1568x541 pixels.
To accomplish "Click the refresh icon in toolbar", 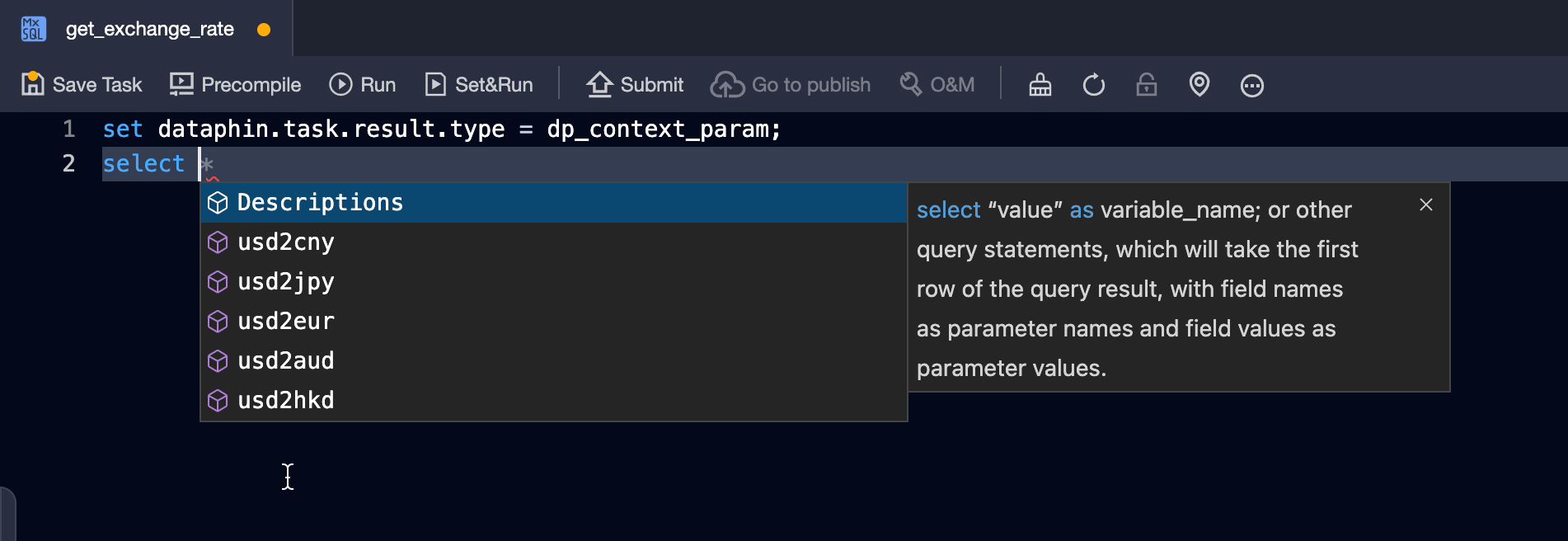I will [1094, 85].
